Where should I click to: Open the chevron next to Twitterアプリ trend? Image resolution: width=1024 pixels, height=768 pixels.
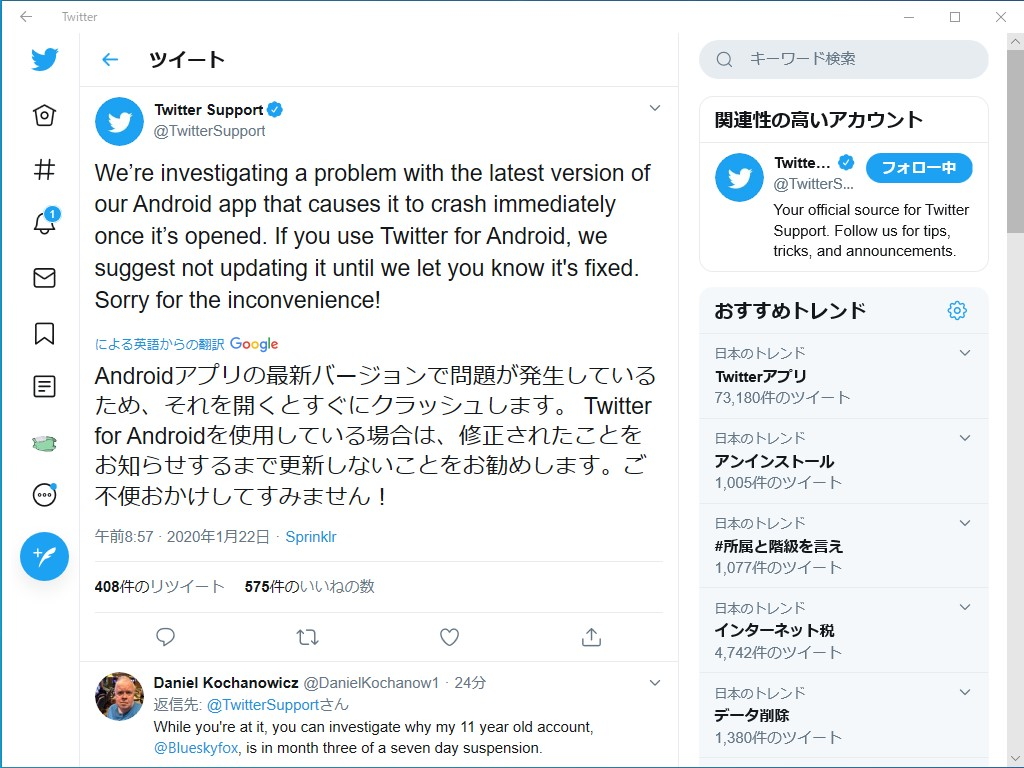[964, 352]
